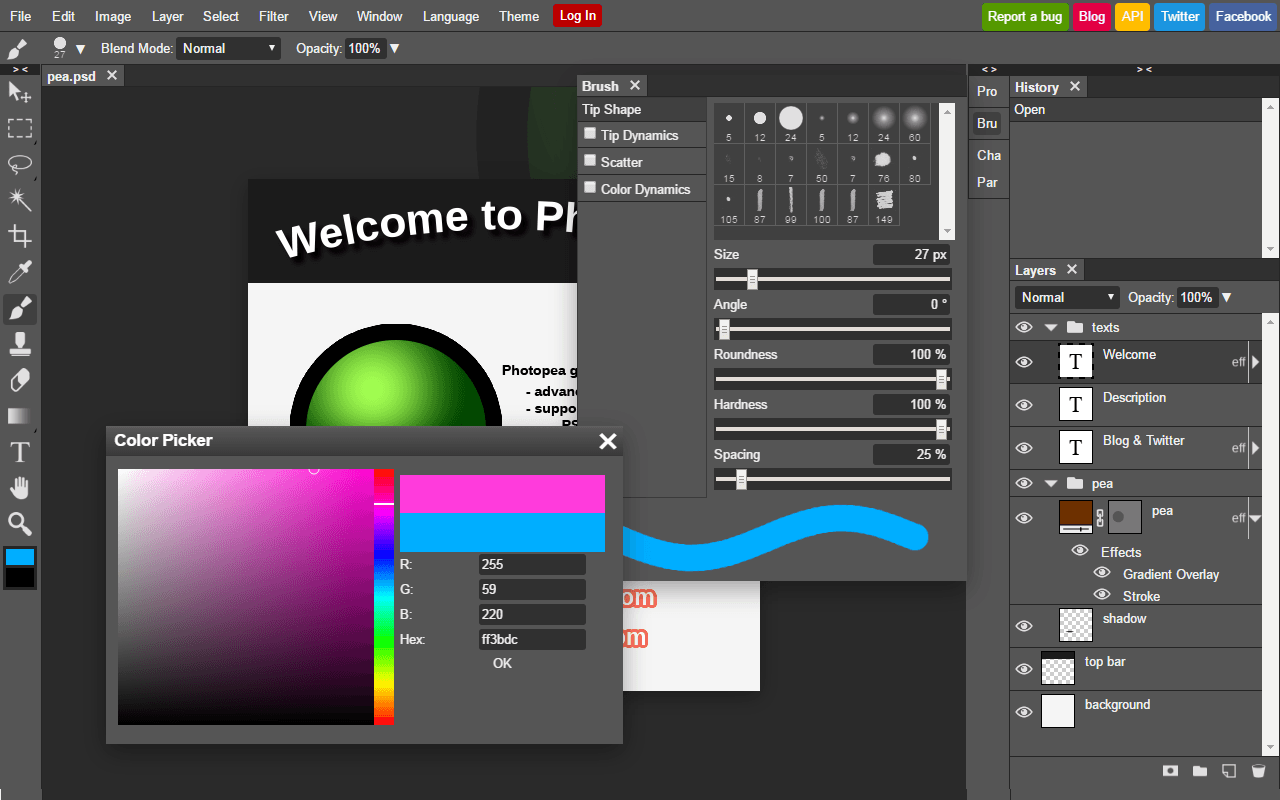Hide the shadow layer
1280x800 pixels.
1023,625
